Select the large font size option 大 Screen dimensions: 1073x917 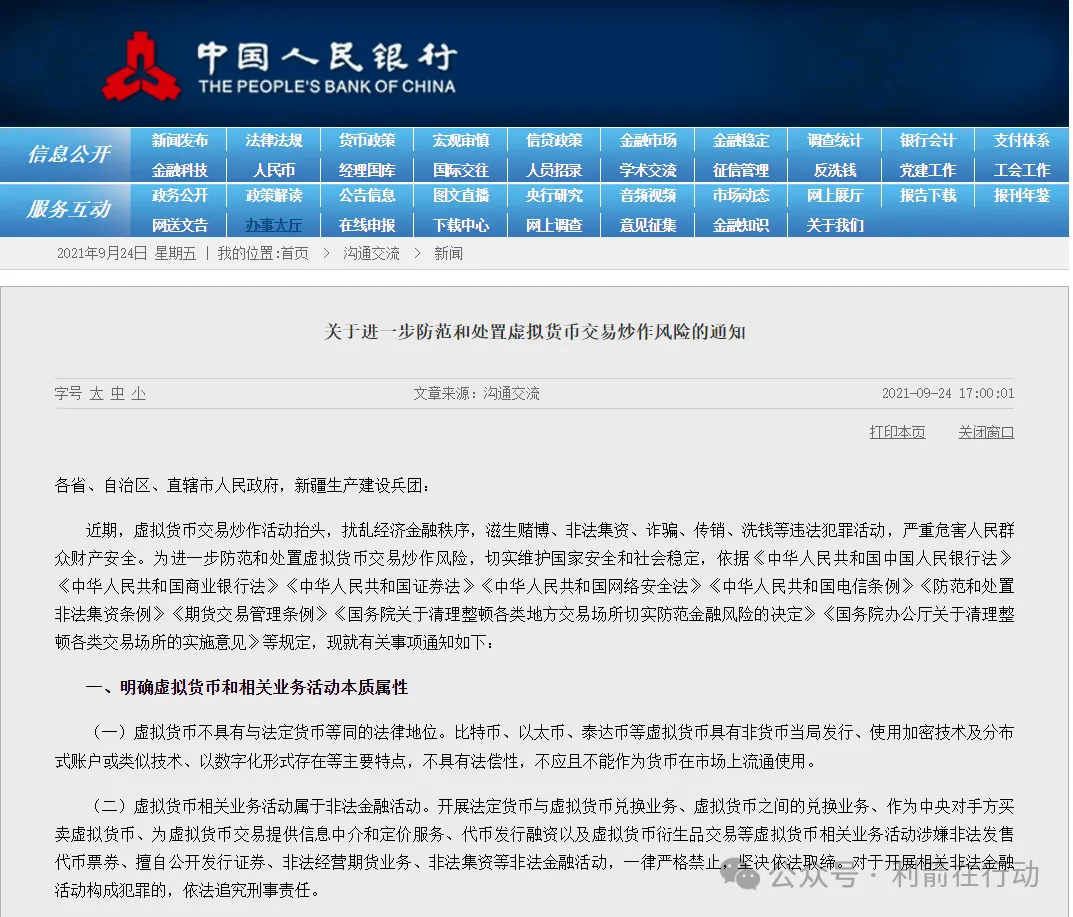[x=96, y=394]
